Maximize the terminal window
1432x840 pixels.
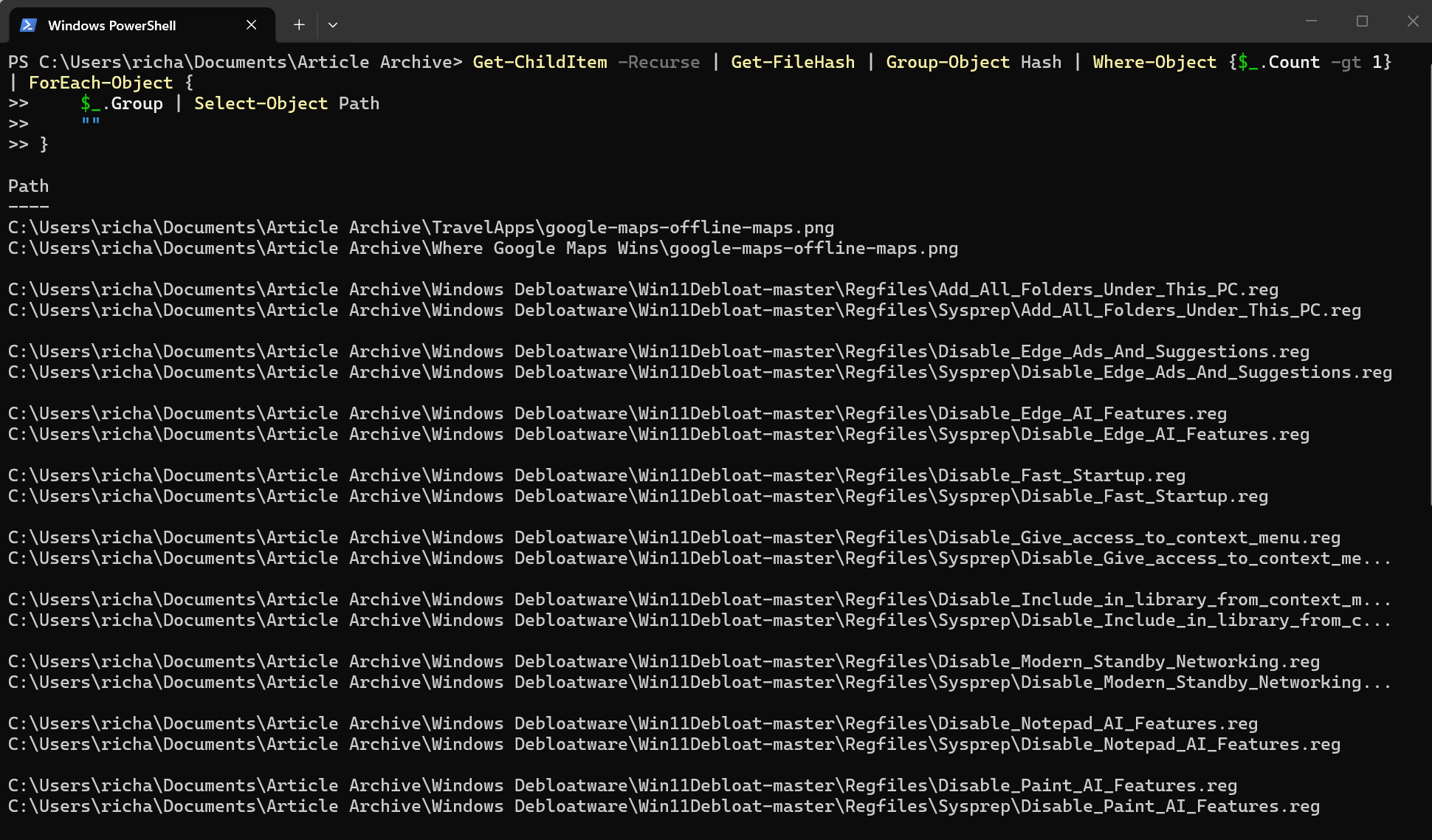1362,21
